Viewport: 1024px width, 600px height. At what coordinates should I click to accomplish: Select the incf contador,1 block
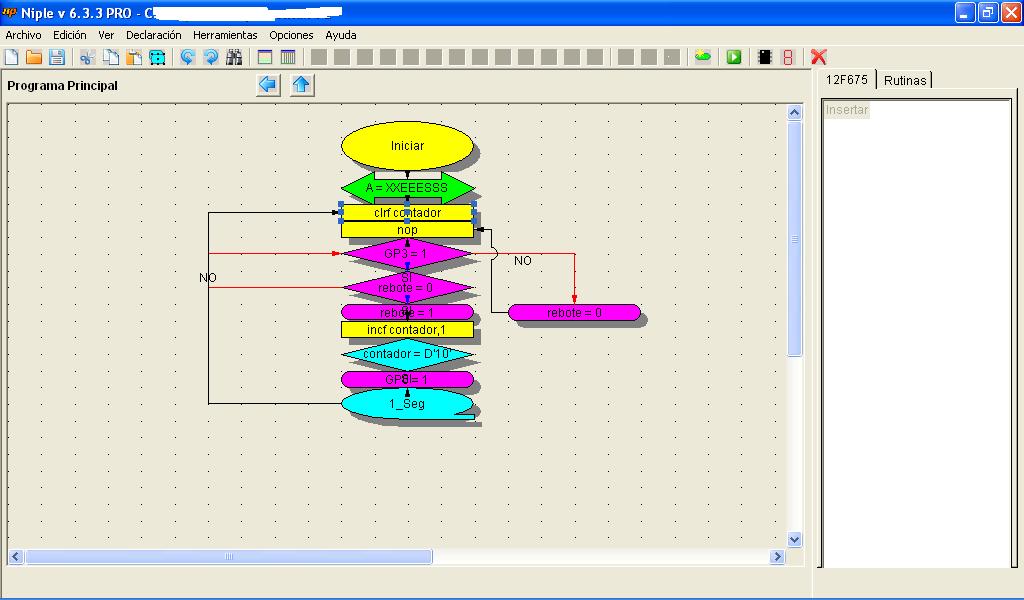pyautogui.click(x=408, y=330)
